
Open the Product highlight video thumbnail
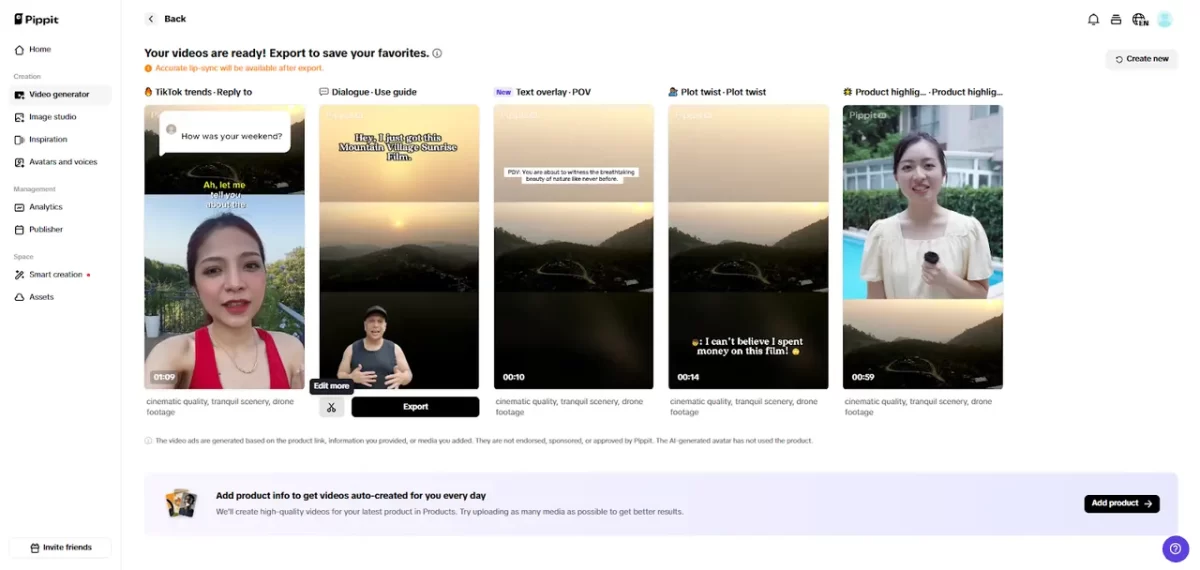click(923, 247)
